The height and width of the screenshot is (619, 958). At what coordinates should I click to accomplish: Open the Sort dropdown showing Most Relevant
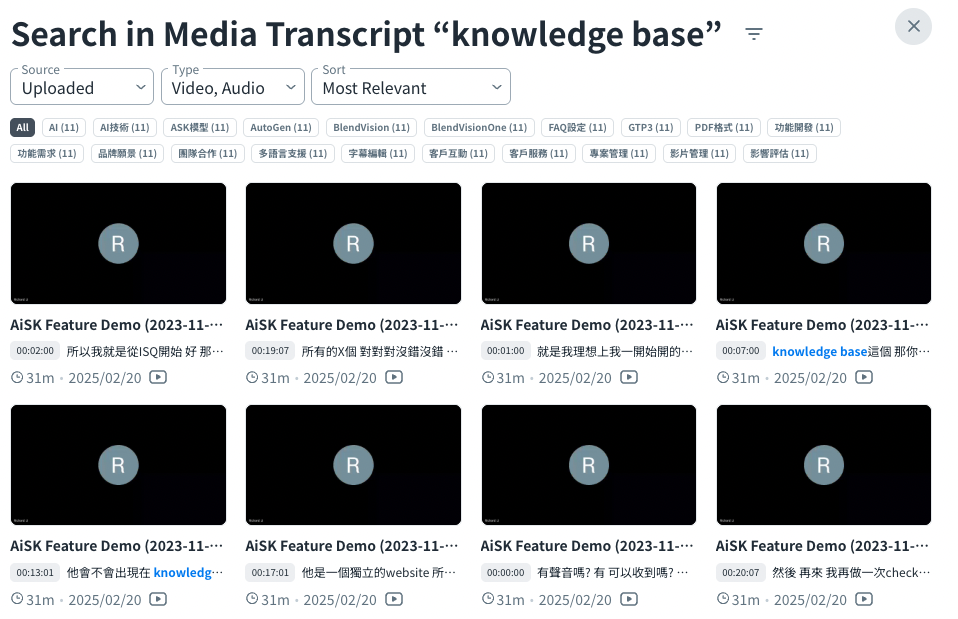(x=411, y=87)
